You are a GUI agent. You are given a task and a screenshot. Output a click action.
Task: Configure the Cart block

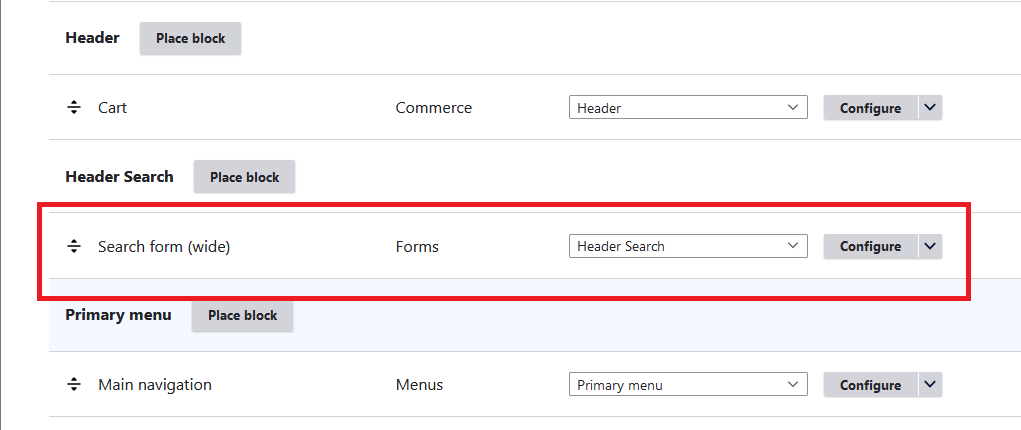(x=870, y=108)
